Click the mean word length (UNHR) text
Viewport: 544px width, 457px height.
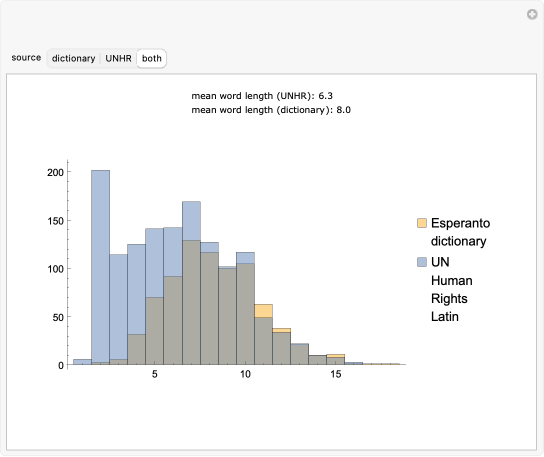coord(262,96)
